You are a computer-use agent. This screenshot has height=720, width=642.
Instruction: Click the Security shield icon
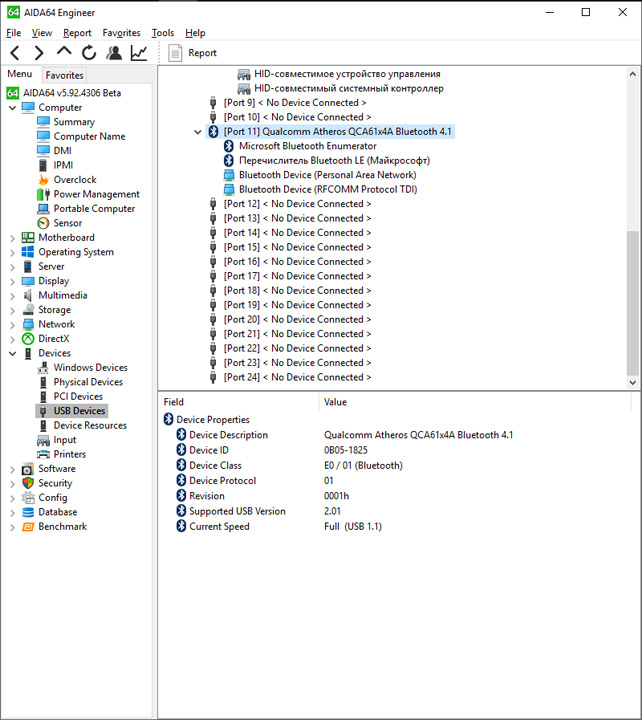tap(28, 483)
